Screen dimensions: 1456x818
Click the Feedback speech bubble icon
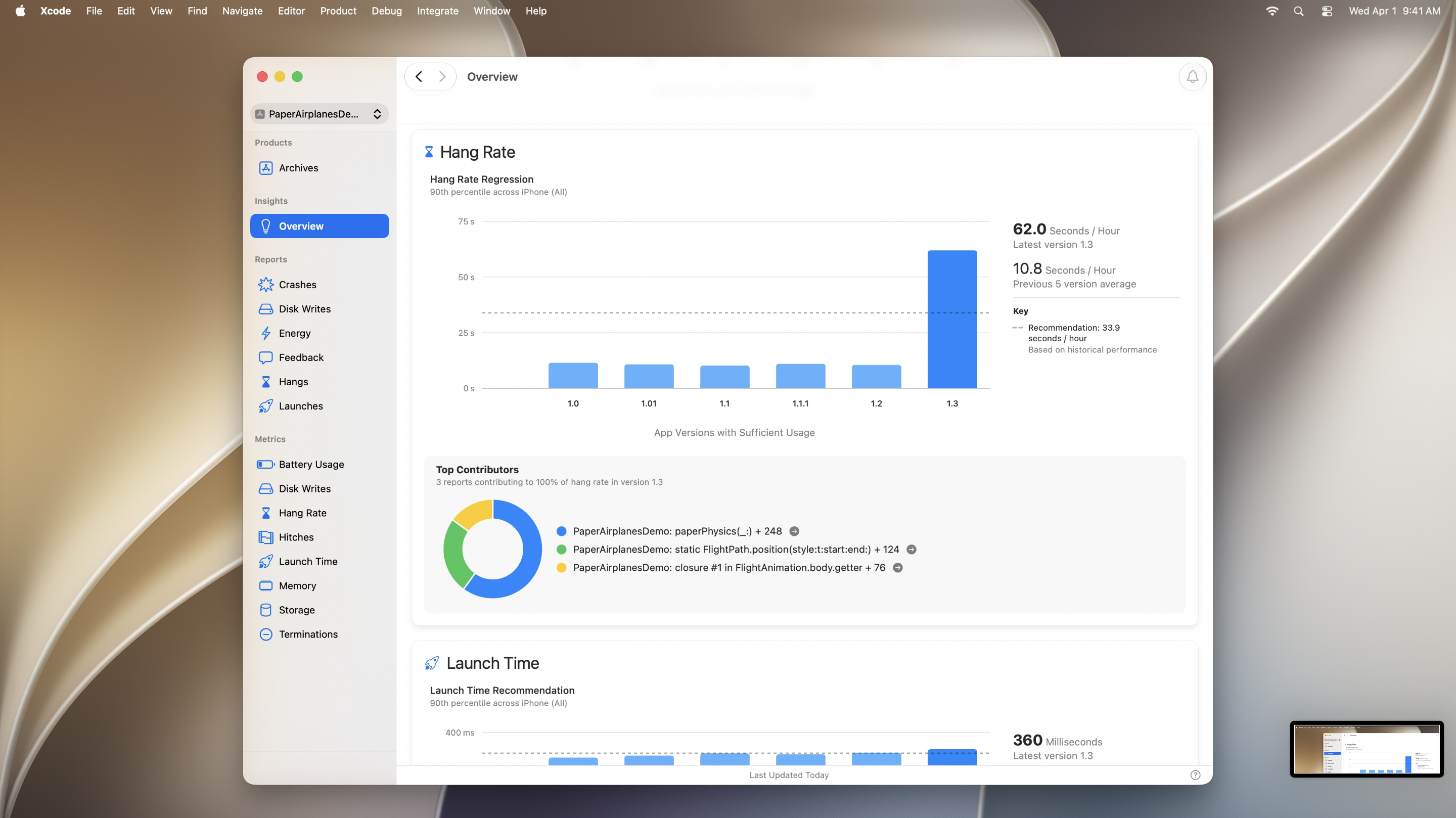pos(265,357)
